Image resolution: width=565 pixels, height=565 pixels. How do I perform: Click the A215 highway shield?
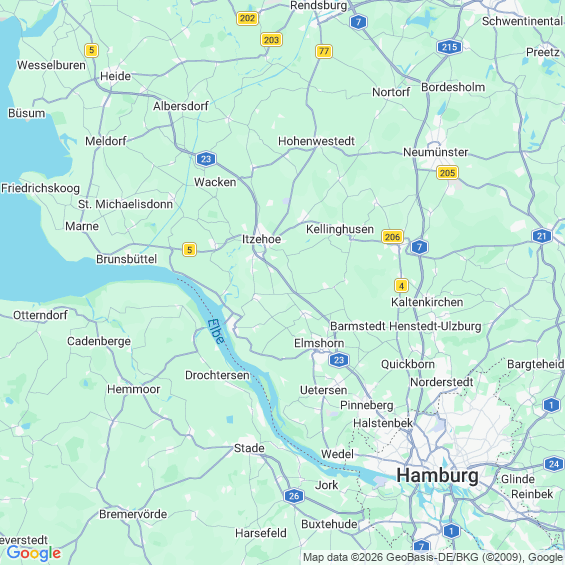tap(449, 47)
